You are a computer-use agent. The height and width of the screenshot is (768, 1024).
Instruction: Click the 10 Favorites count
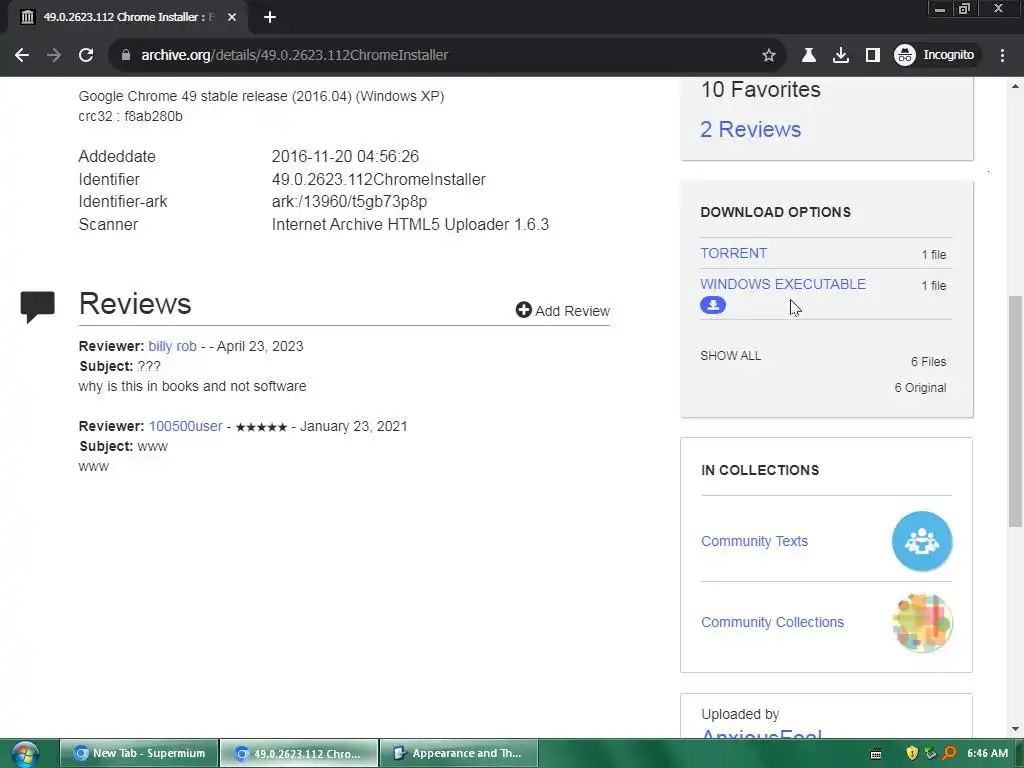click(760, 89)
